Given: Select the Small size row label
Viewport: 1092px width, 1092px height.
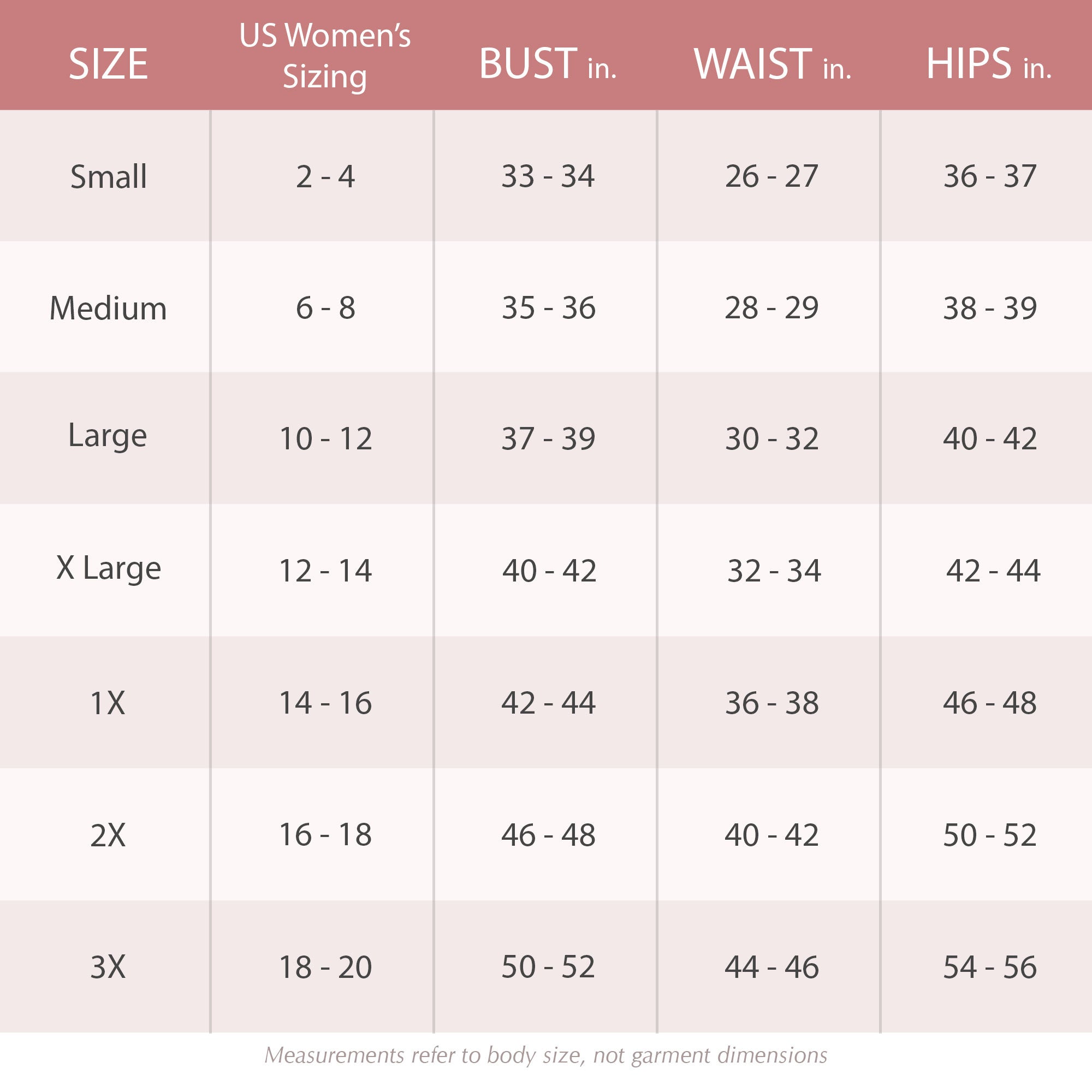Looking at the screenshot, I should point(109,176).
